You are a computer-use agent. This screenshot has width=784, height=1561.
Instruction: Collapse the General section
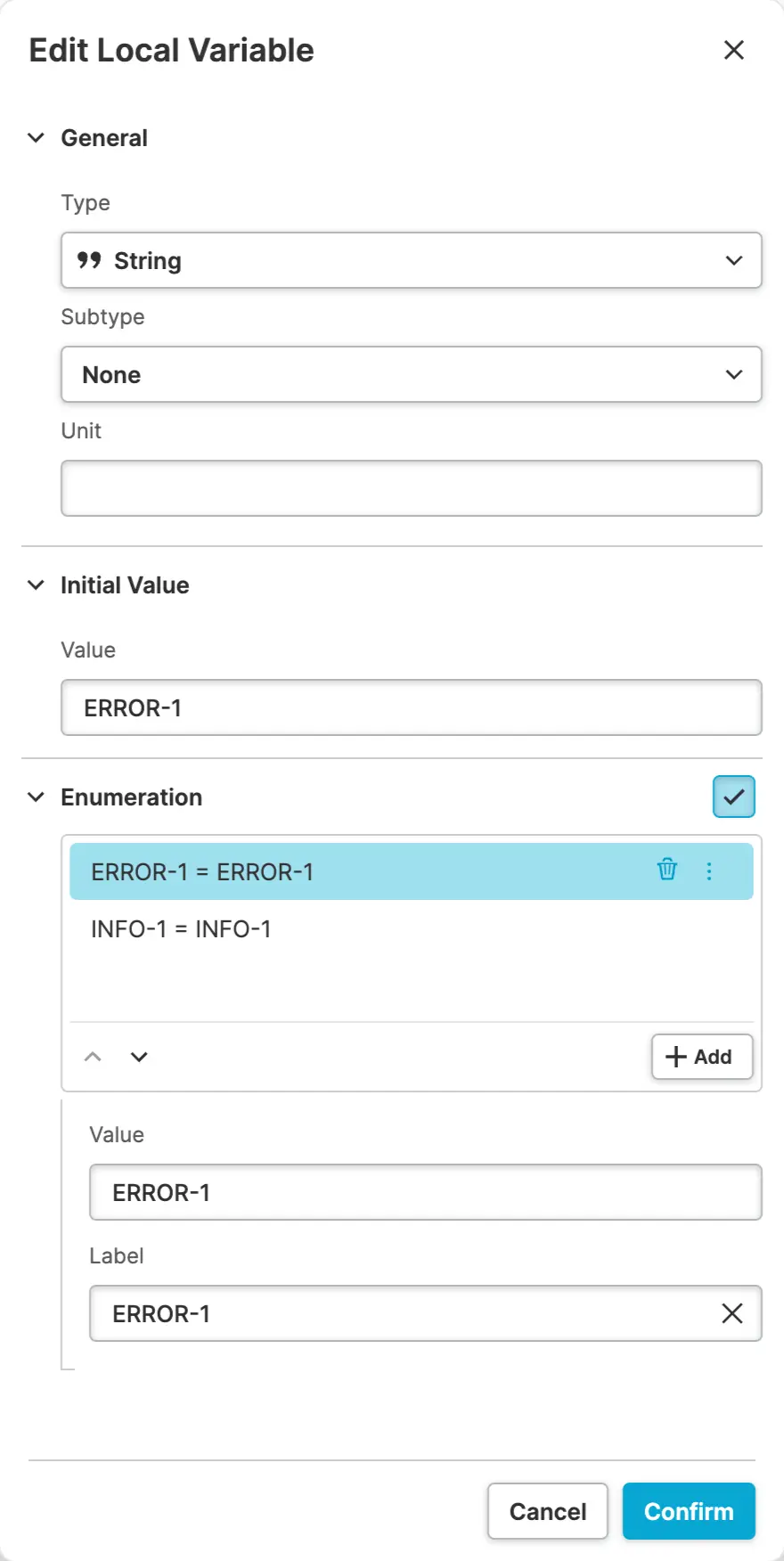[37, 138]
